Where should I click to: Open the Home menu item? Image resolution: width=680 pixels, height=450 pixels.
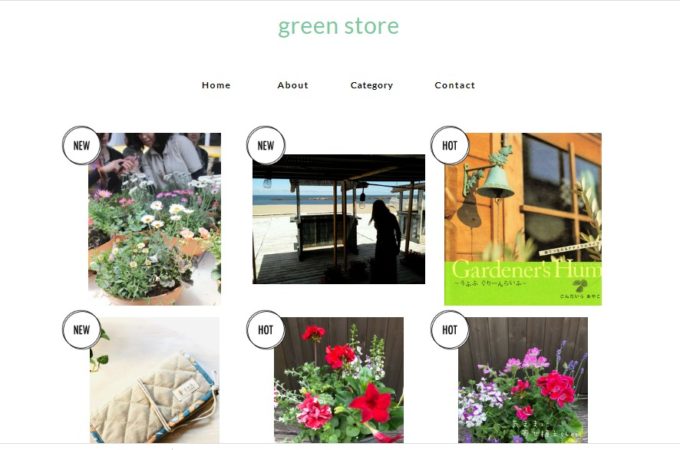216,85
